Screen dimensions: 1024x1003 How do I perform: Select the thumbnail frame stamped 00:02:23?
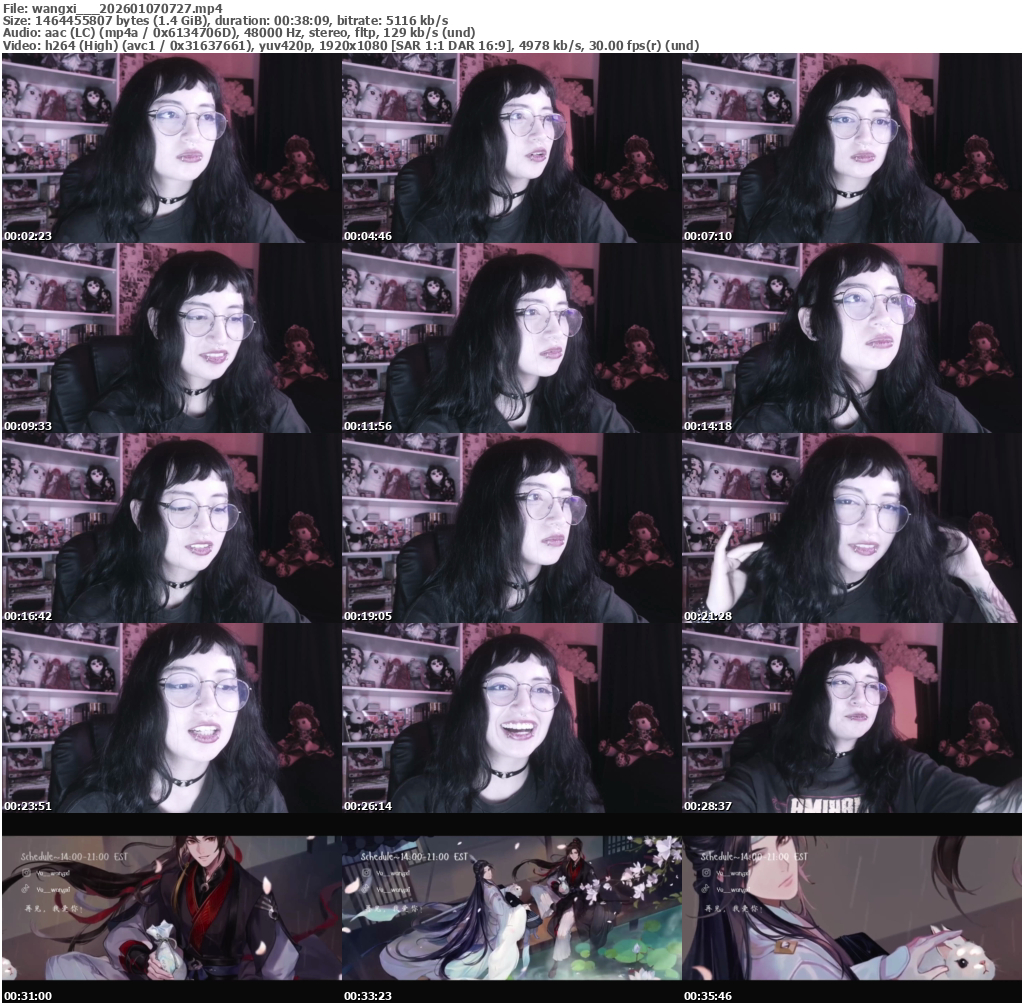point(171,148)
